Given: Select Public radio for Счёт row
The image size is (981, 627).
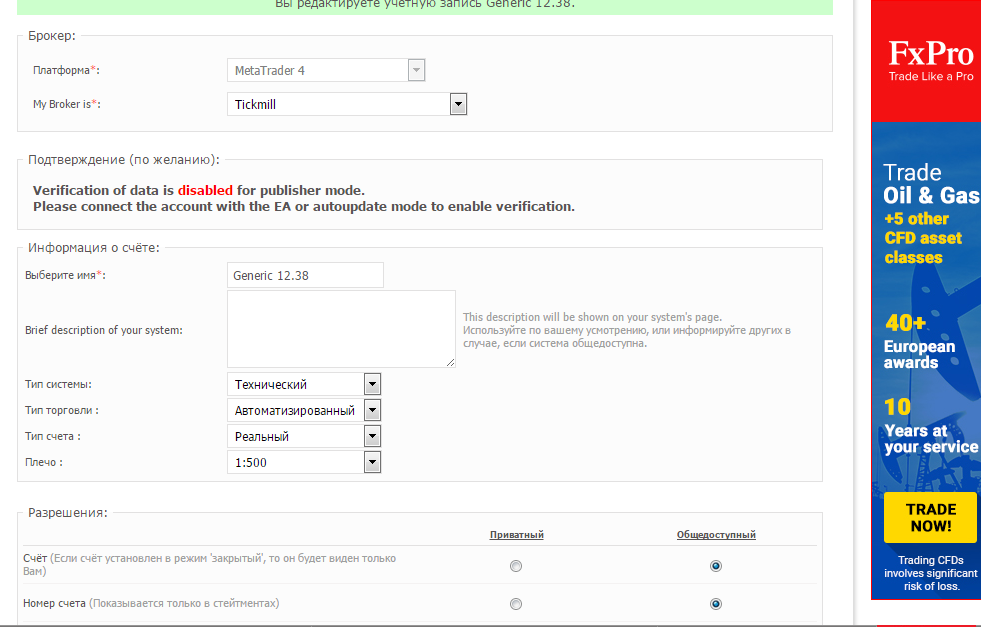Looking at the screenshot, I should click(x=716, y=566).
